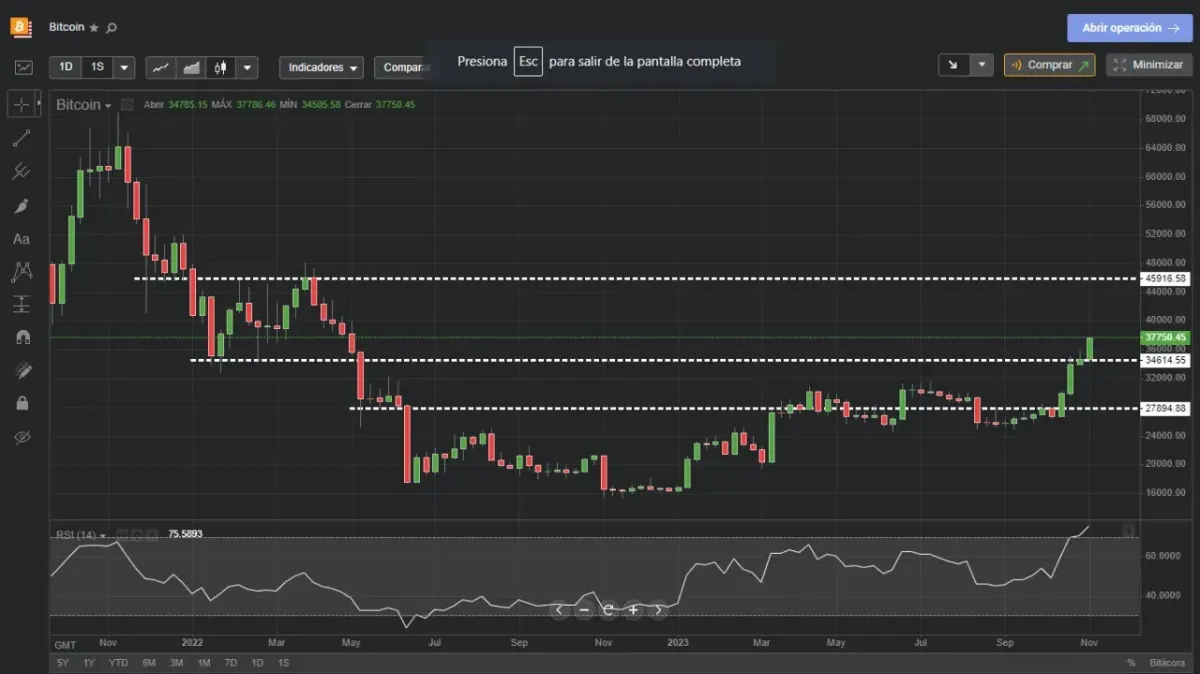Click the 34614.55 price line label
The image size is (1200, 674).
point(1166,360)
